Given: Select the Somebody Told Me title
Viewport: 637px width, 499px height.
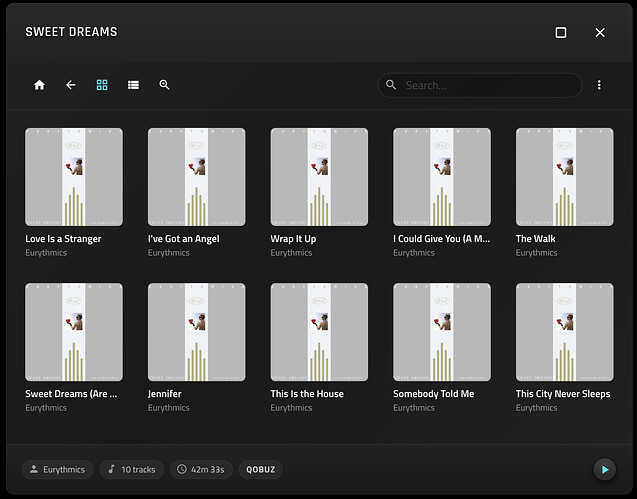Looking at the screenshot, I should click(433, 394).
